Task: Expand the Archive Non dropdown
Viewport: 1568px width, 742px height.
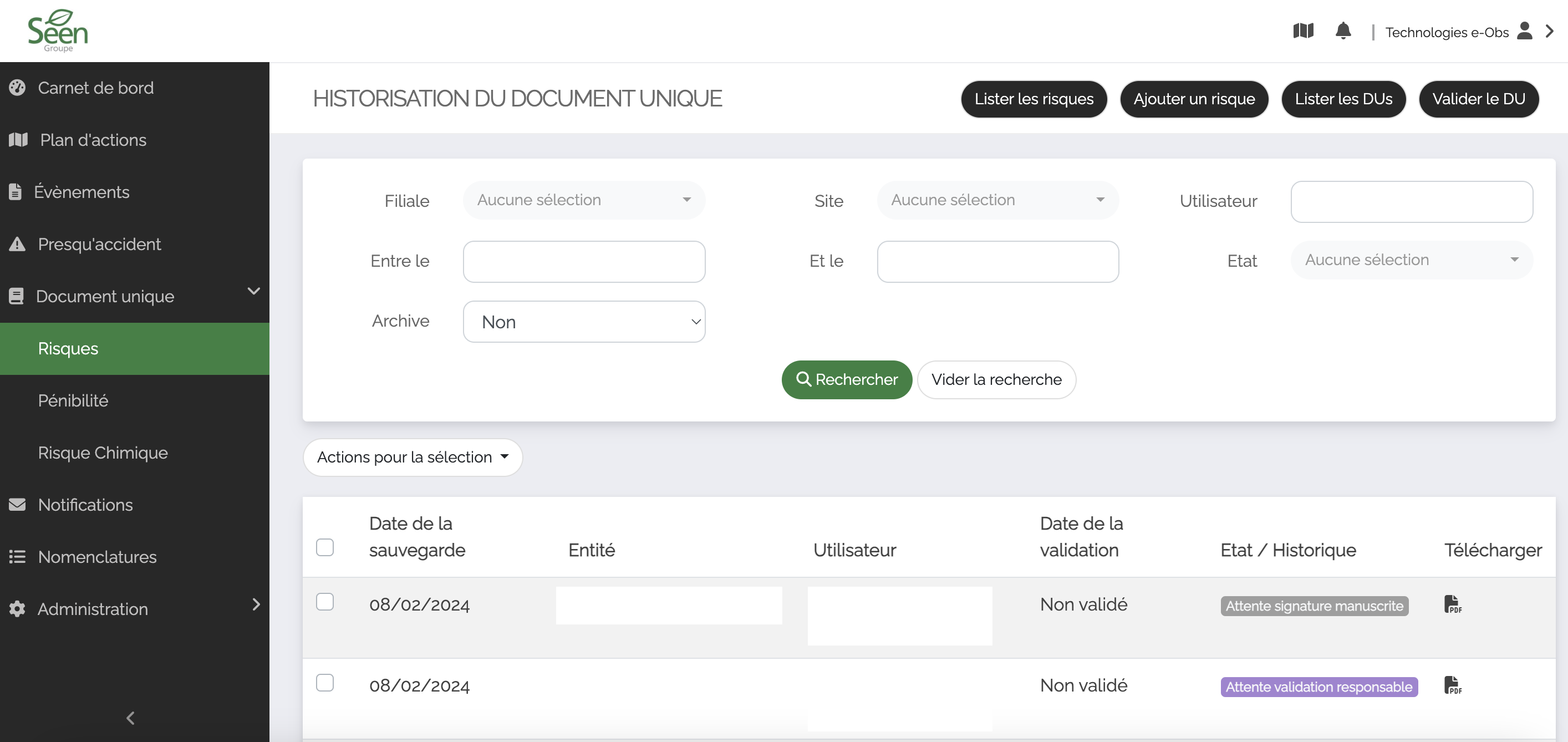Action: point(584,321)
